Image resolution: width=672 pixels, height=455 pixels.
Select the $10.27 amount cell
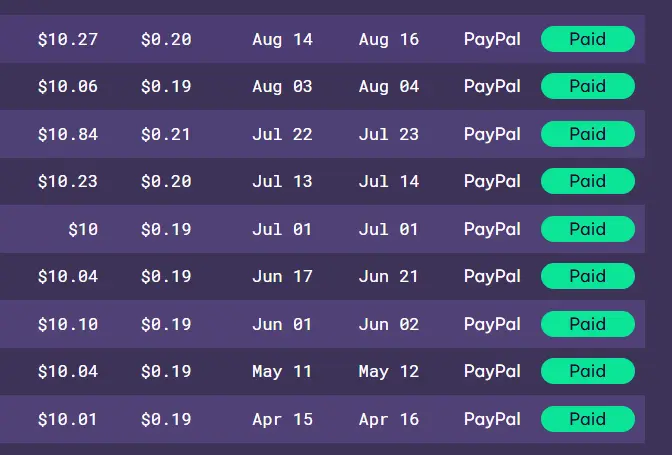pos(68,39)
